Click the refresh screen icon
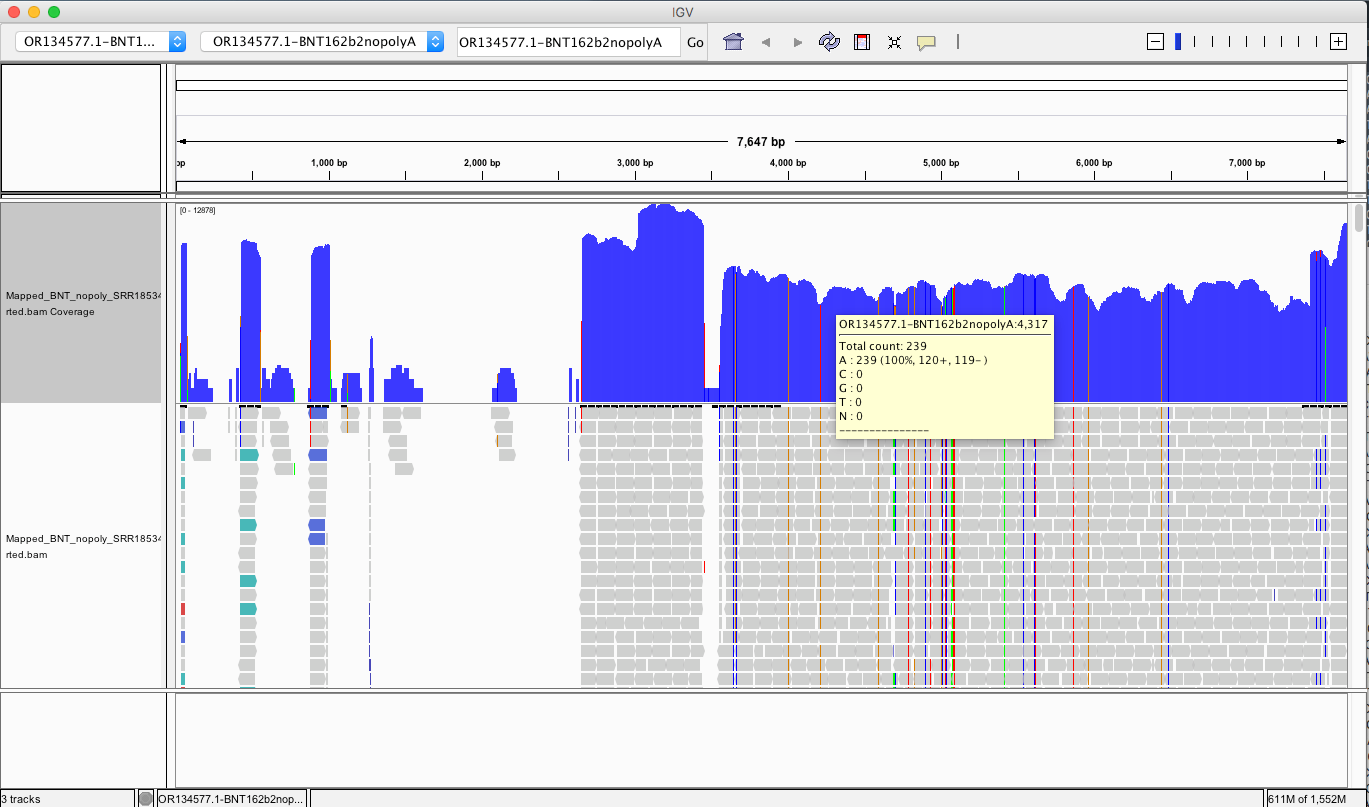The width and height of the screenshot is (1369, 807). 829,42
